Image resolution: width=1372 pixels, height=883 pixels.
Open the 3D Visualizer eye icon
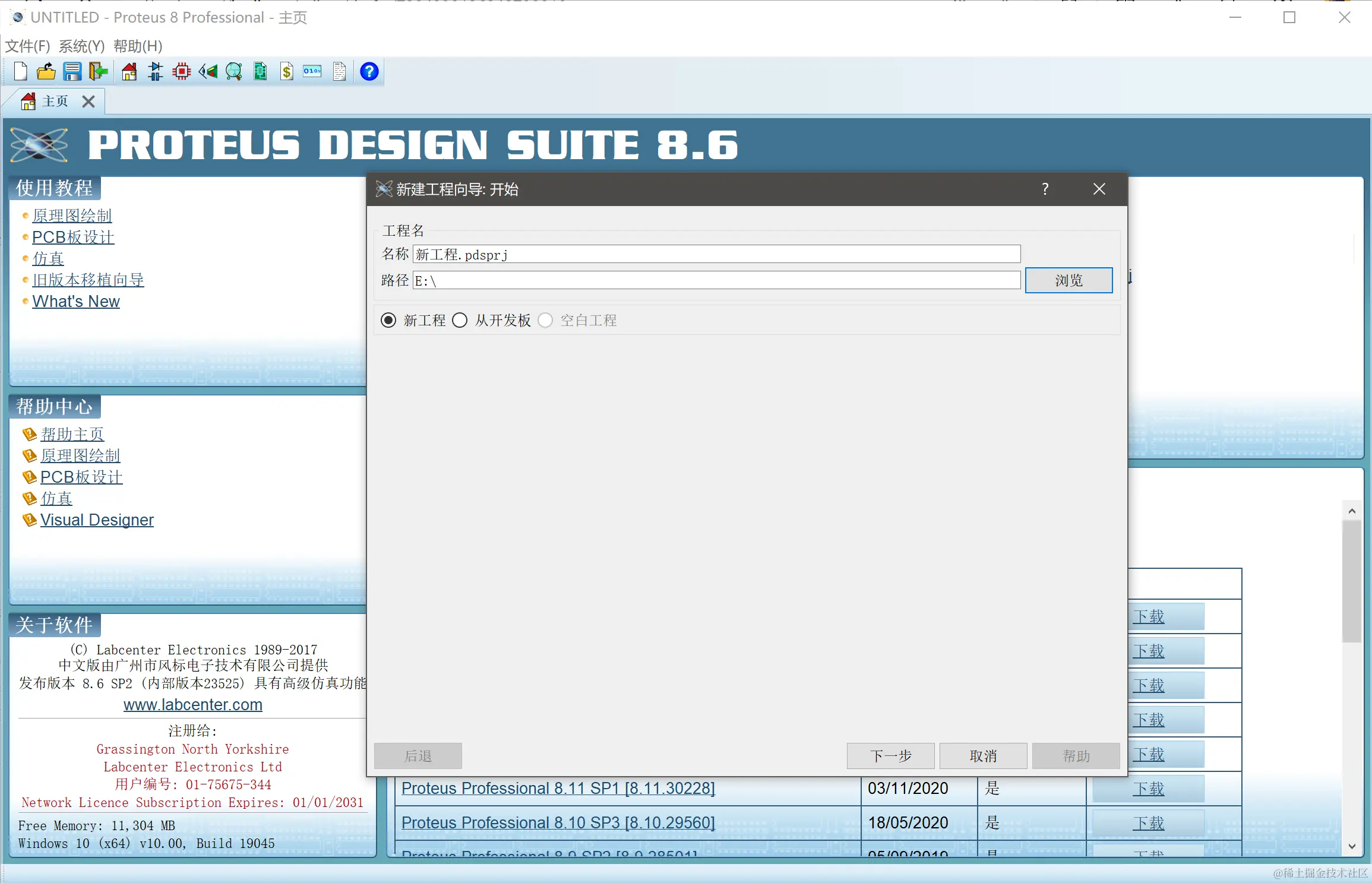208,72
